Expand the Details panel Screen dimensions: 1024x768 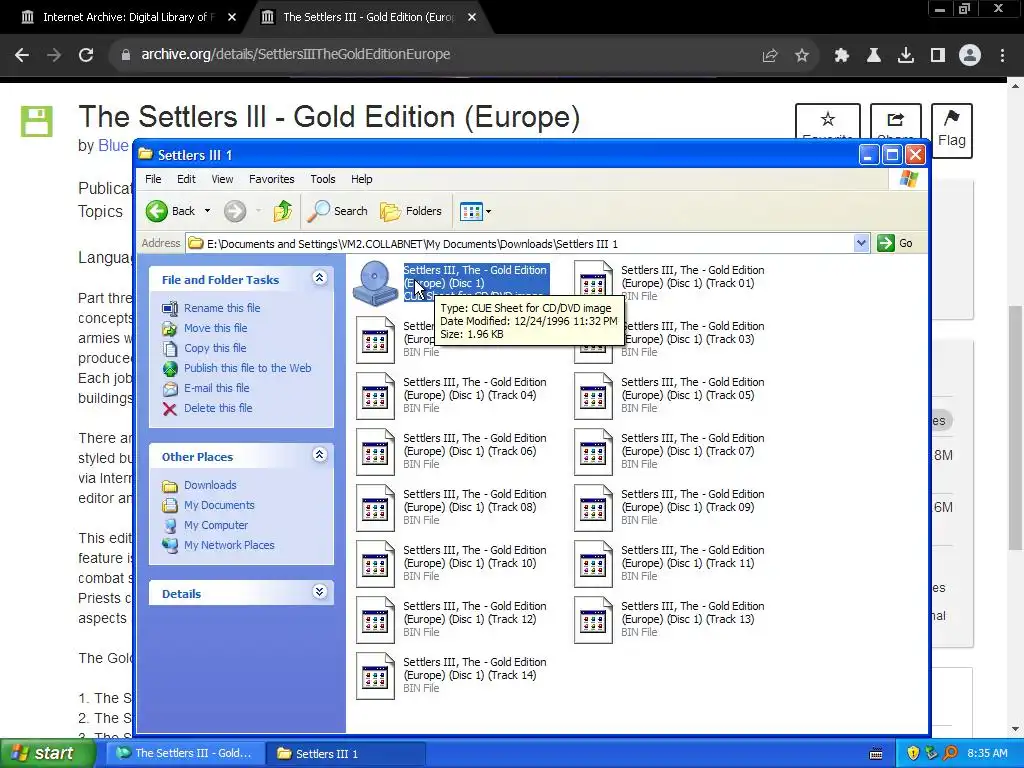click(319, 592)
